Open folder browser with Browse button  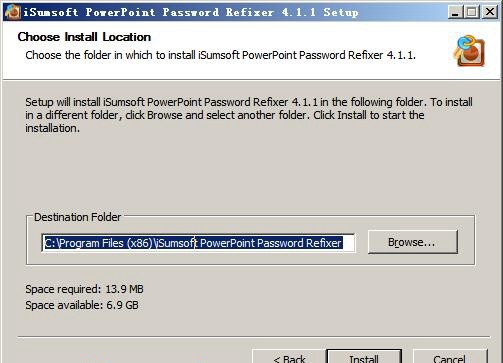(x=413, y=242)
